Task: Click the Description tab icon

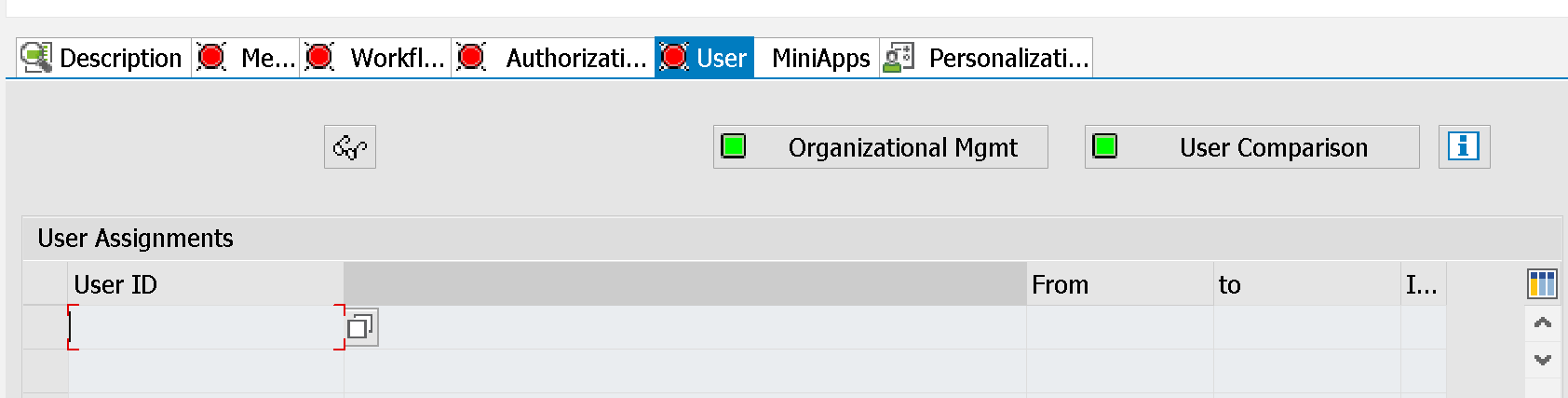Action: pyautogui.click(x=36, y=58)
